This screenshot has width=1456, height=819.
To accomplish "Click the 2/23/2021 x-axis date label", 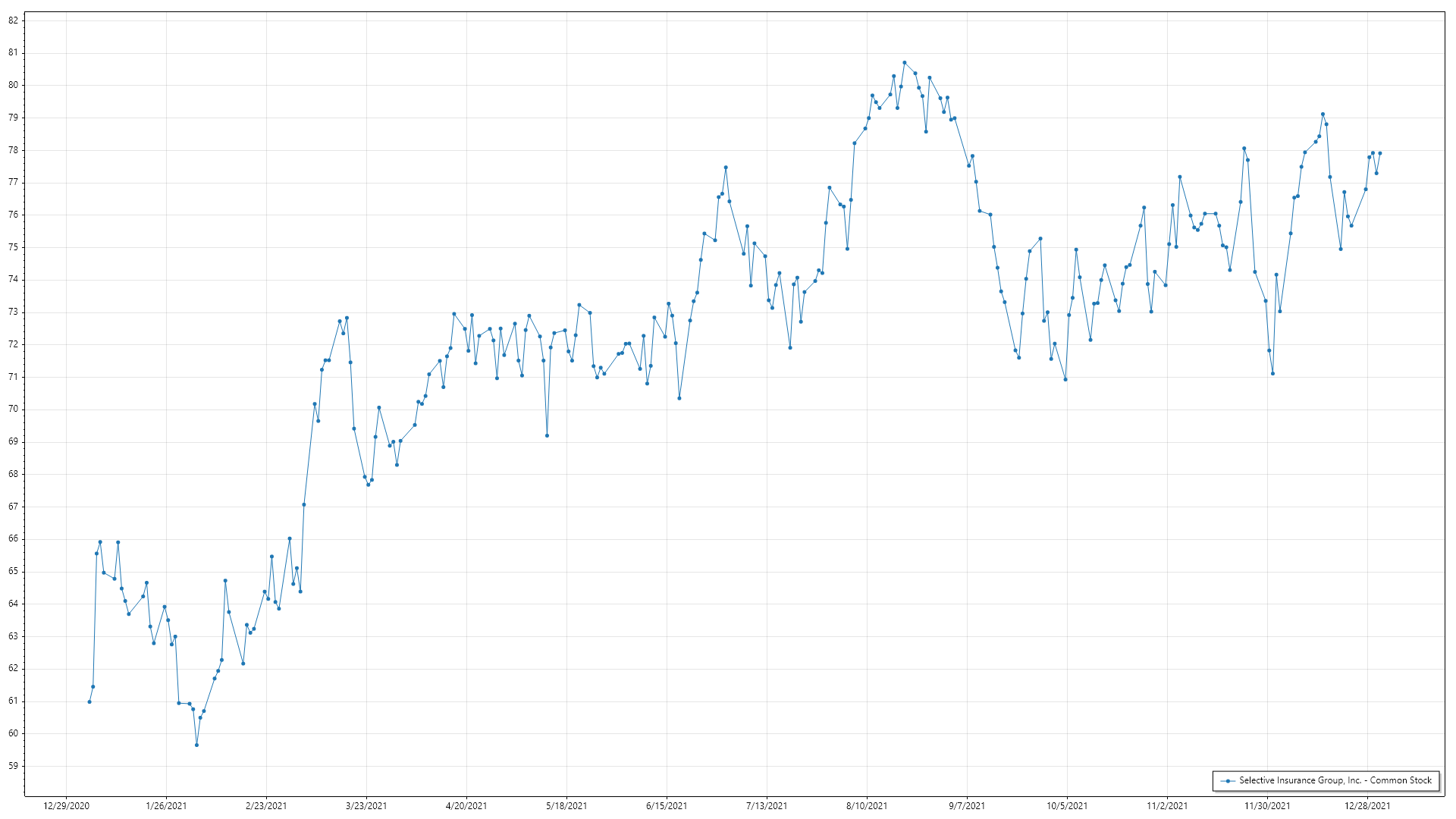I will (x=266, y=806).
